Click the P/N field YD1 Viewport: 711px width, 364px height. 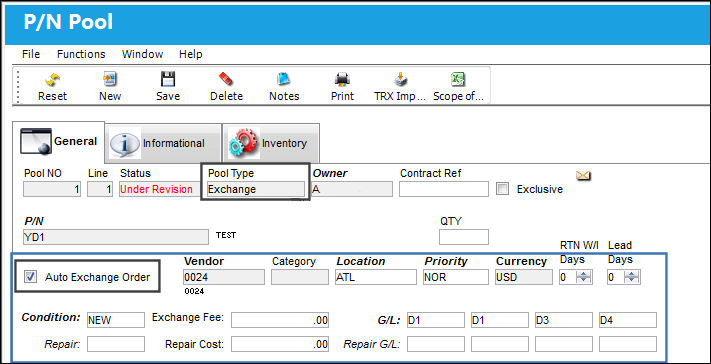(116, 237)
